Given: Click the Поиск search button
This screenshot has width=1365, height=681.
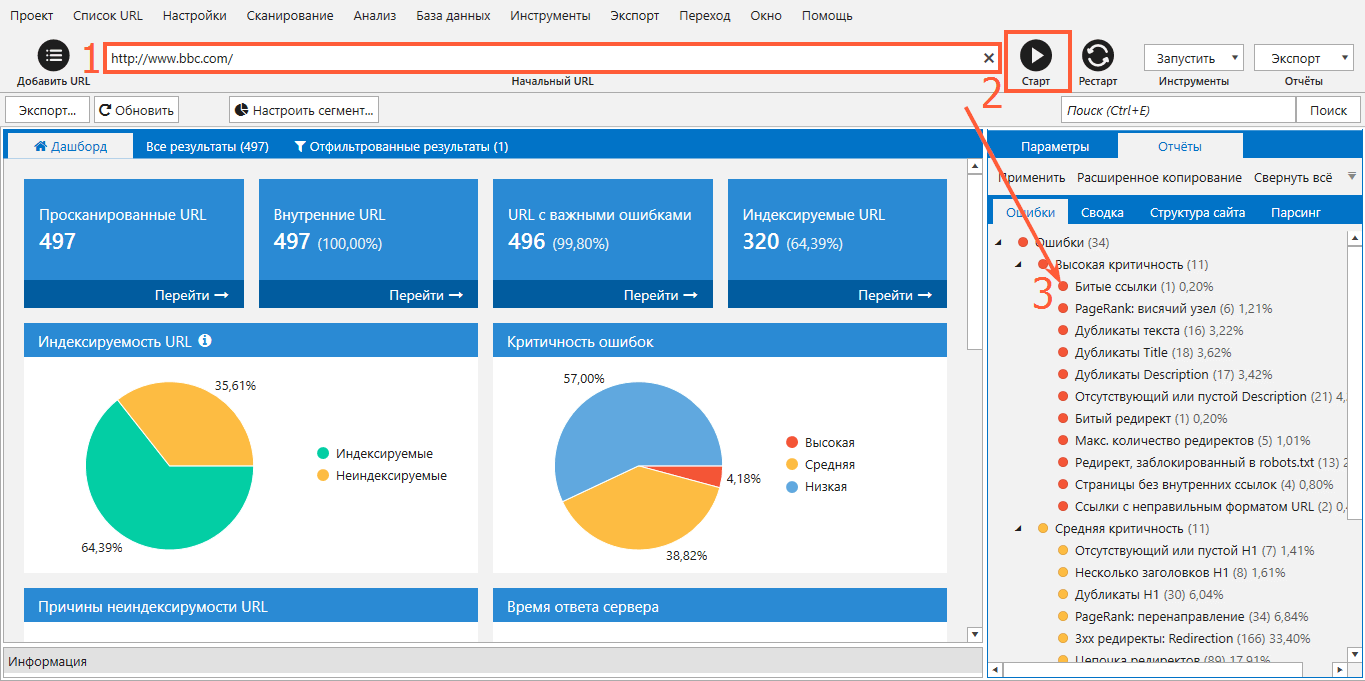Looking at the screenshot, I should pyautogui.click(x=1328, y=110).
